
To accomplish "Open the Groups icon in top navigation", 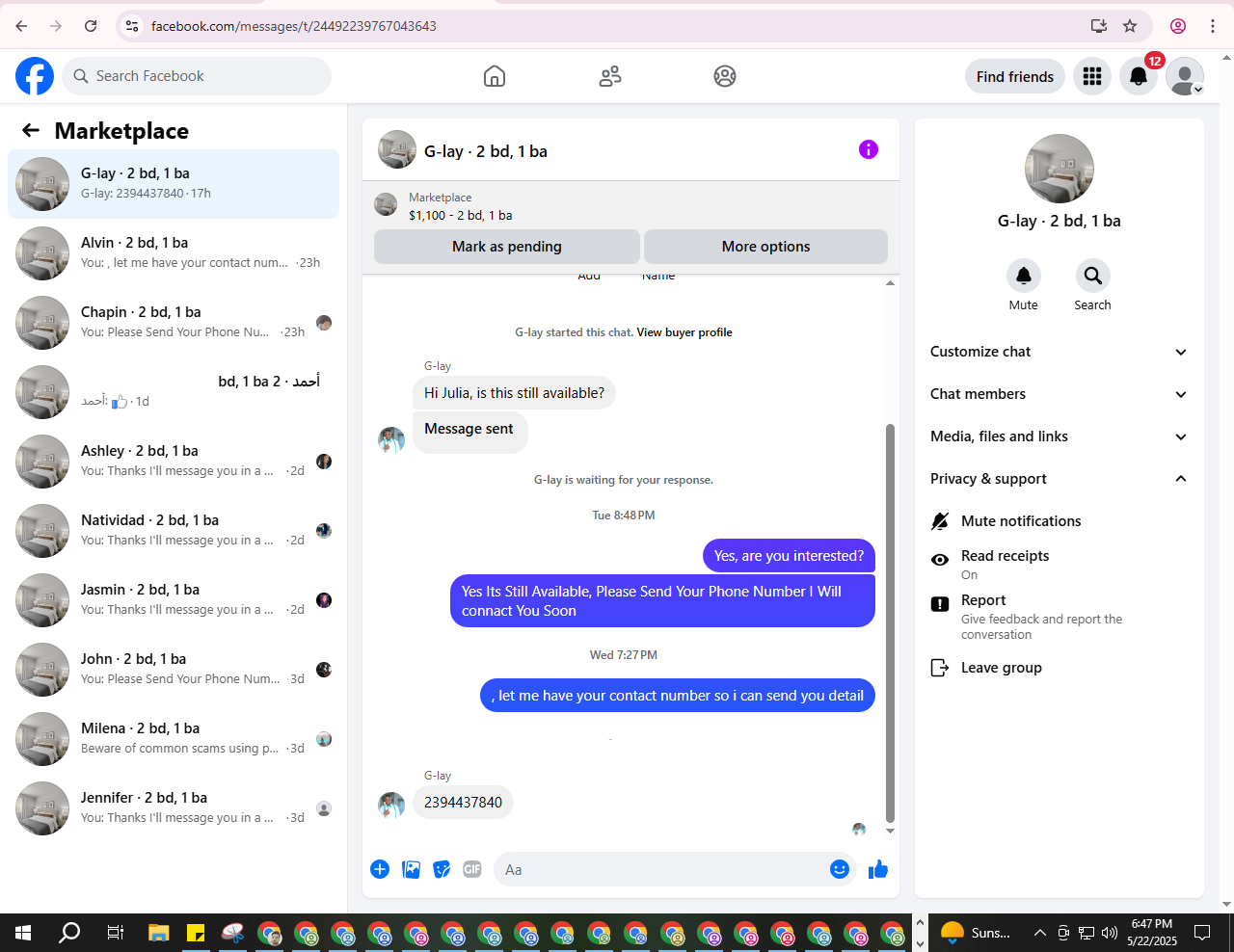I will pos(725,76).
